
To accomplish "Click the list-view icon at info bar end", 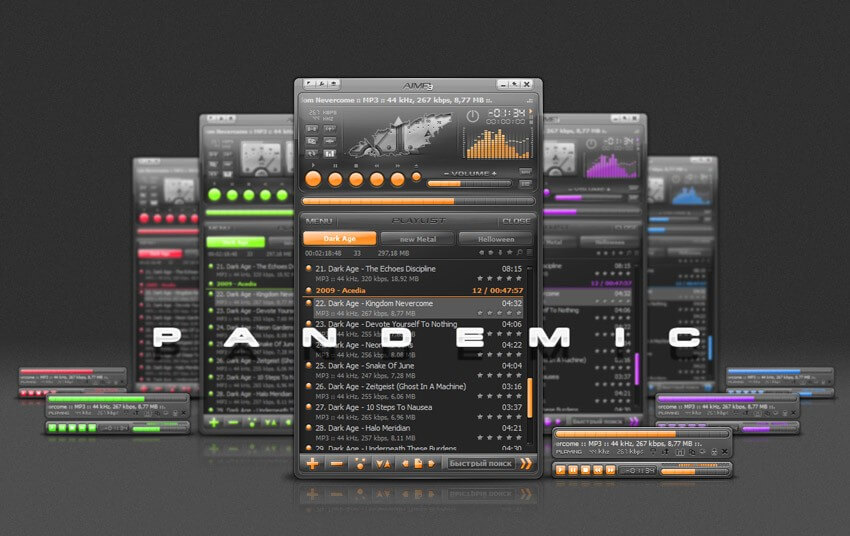I will pyautogui.click(x=529, y=253).
